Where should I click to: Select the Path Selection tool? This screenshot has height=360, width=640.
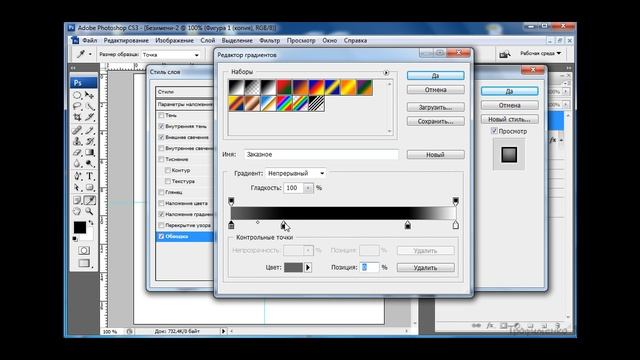point(77,188)
